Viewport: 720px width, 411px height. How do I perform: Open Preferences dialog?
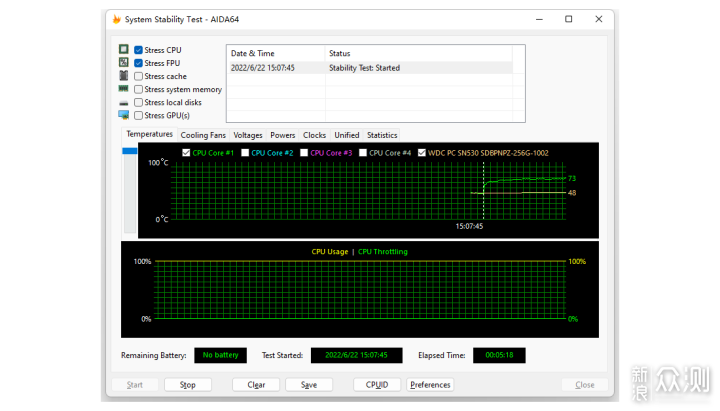click(x=430, y=385)
